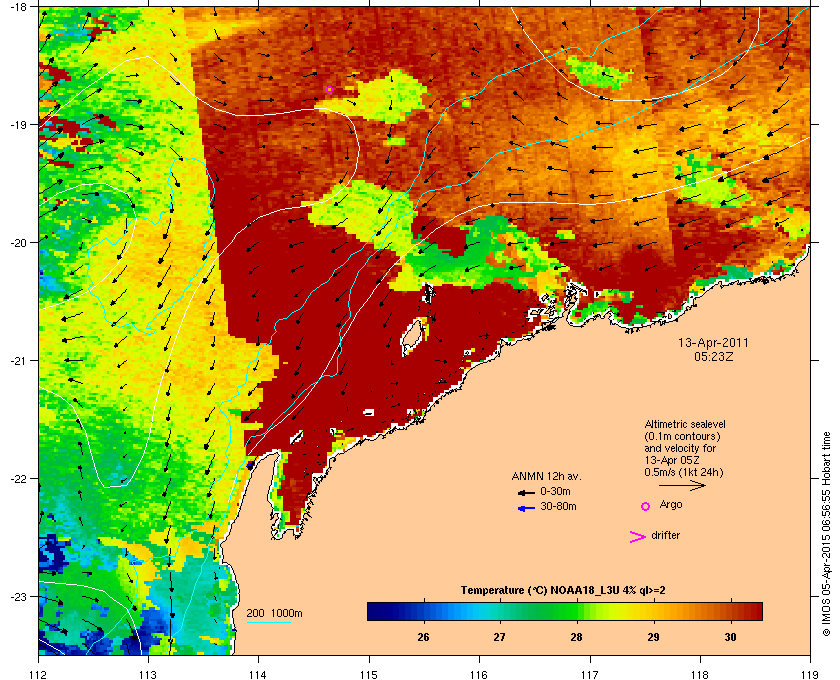Click the dark red end of the colorbar

[754, 611]
